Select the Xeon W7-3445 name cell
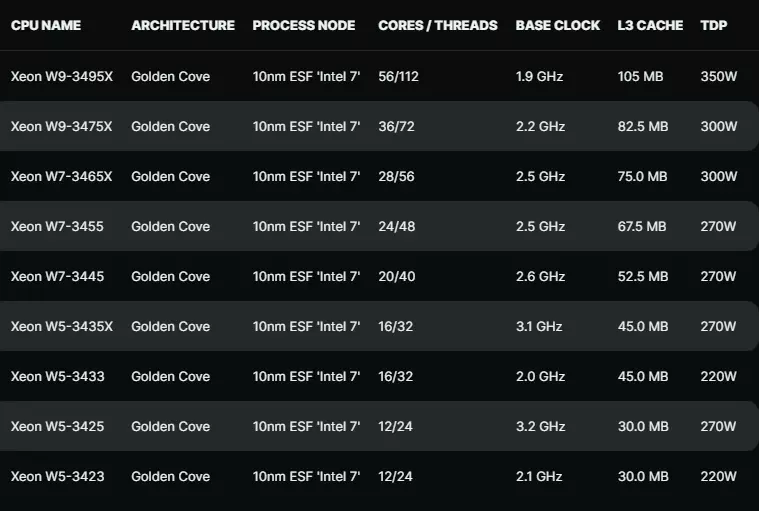Viewport: 759px width, 511px height. (57, 276)
